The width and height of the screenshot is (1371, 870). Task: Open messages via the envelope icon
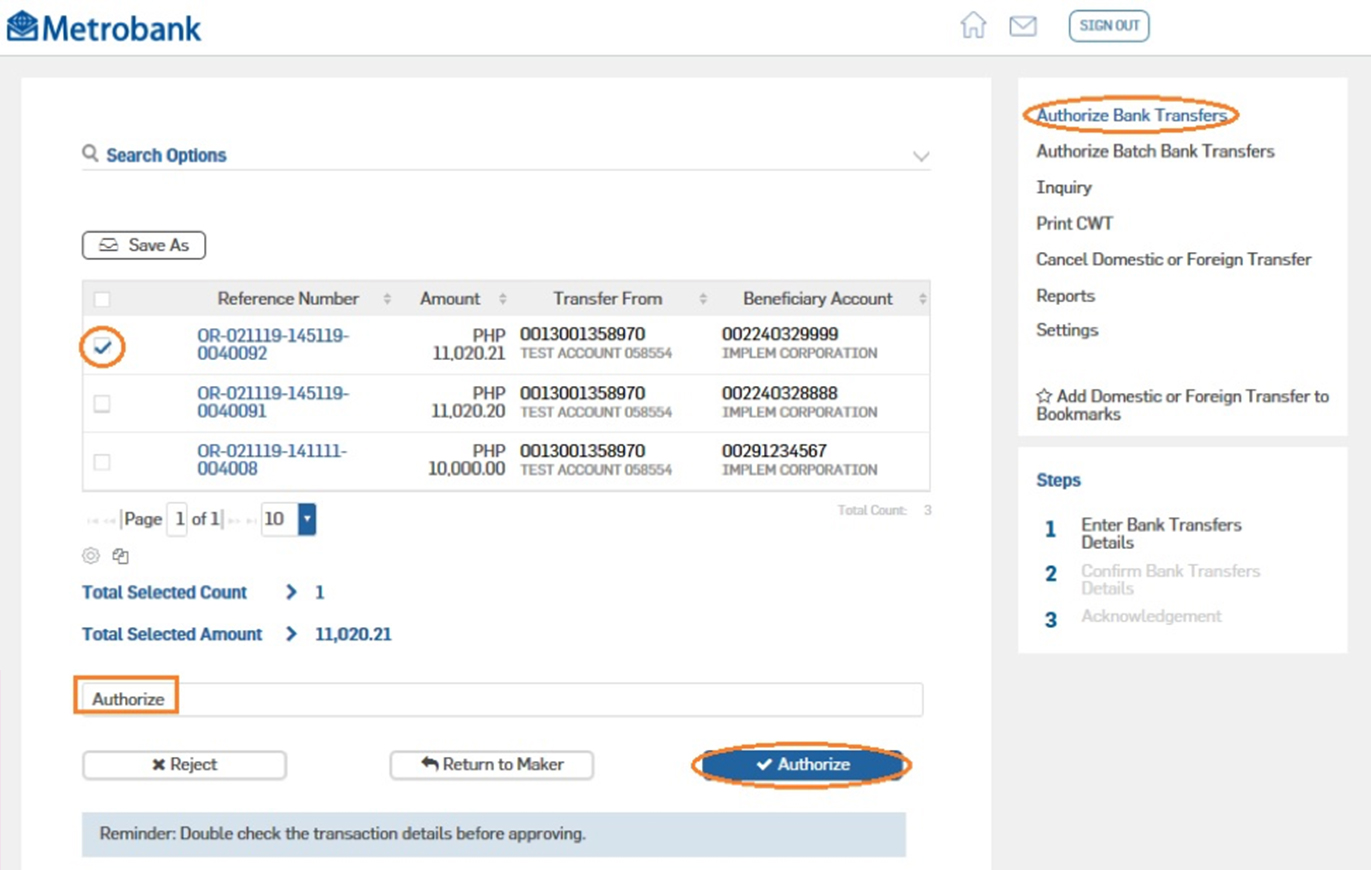coord(1024,27)
